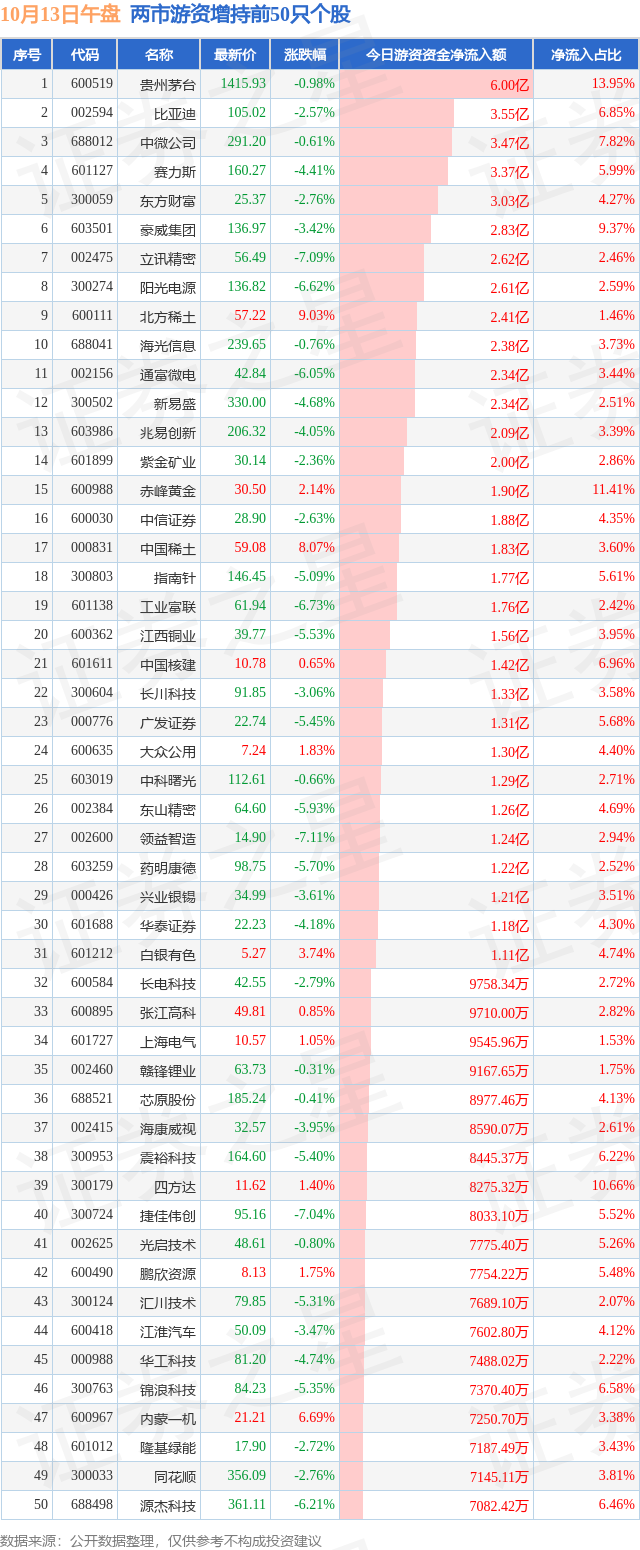Click stock code 688012
This screenshot has width=640, height=1550.
(92, 142)
